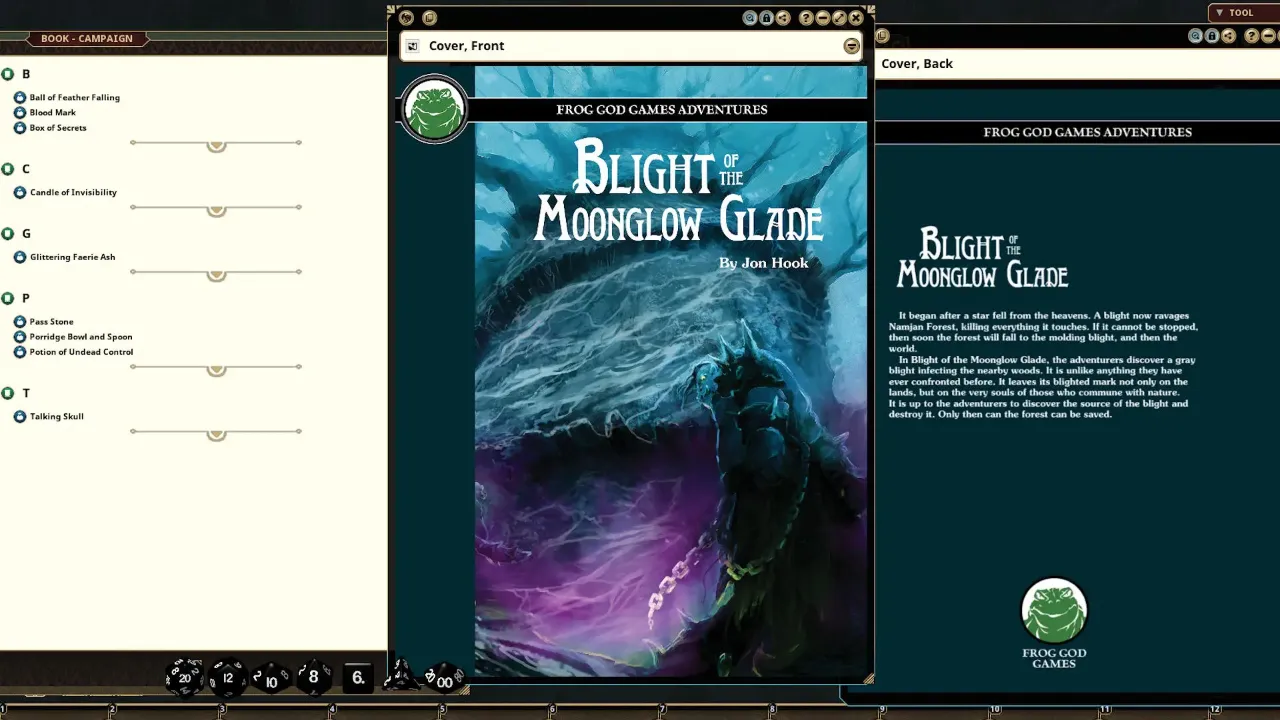Roll the d4 pyramid die
The width and height of the screenshot is (1280, 720).
click(402, 676)
